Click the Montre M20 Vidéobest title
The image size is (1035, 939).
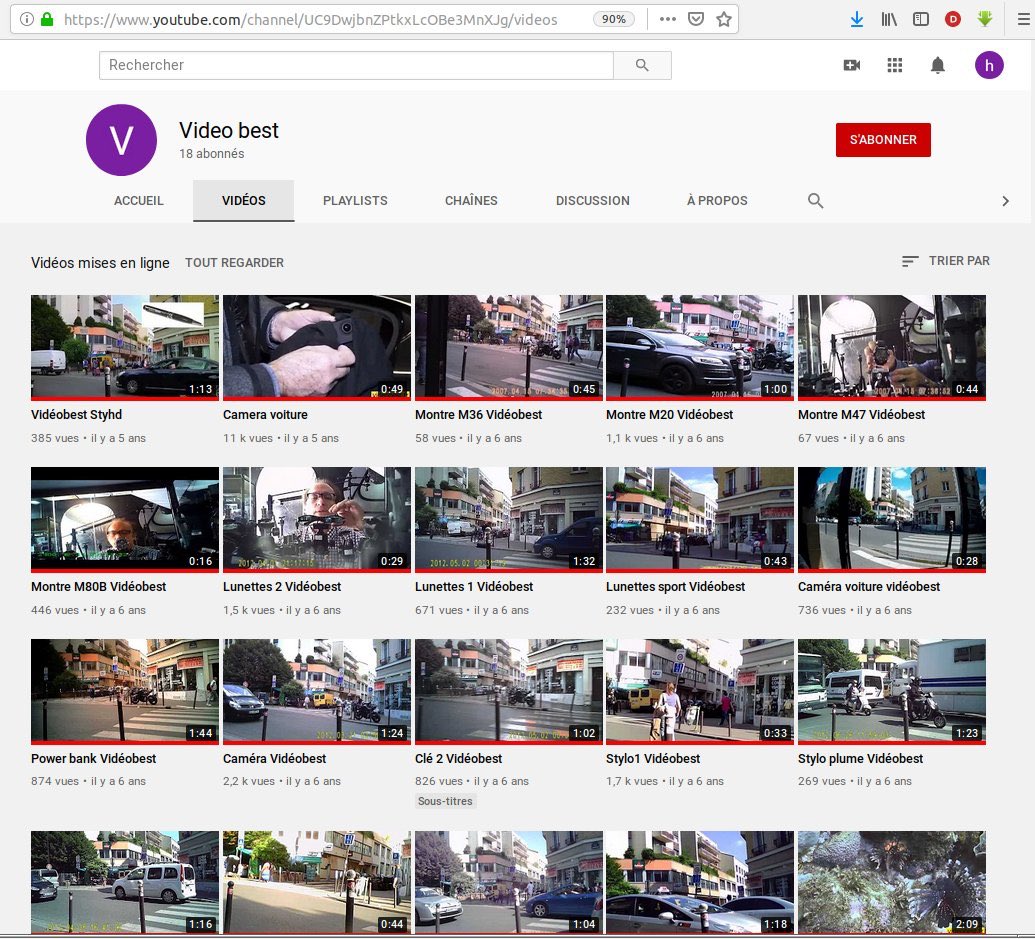[669, 415]
